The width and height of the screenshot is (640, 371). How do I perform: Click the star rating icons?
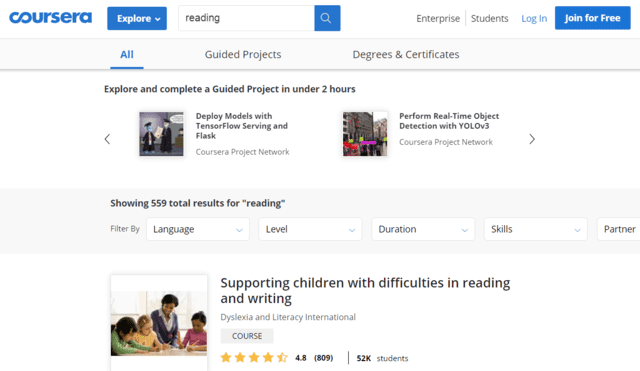(254, 358)
